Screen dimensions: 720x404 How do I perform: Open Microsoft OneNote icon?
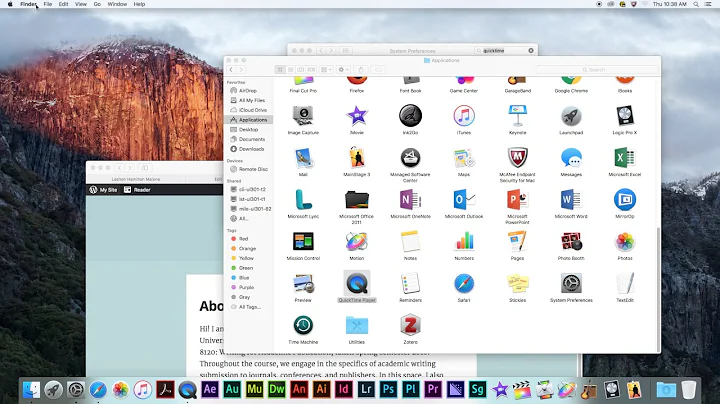(x=410, y=200)
